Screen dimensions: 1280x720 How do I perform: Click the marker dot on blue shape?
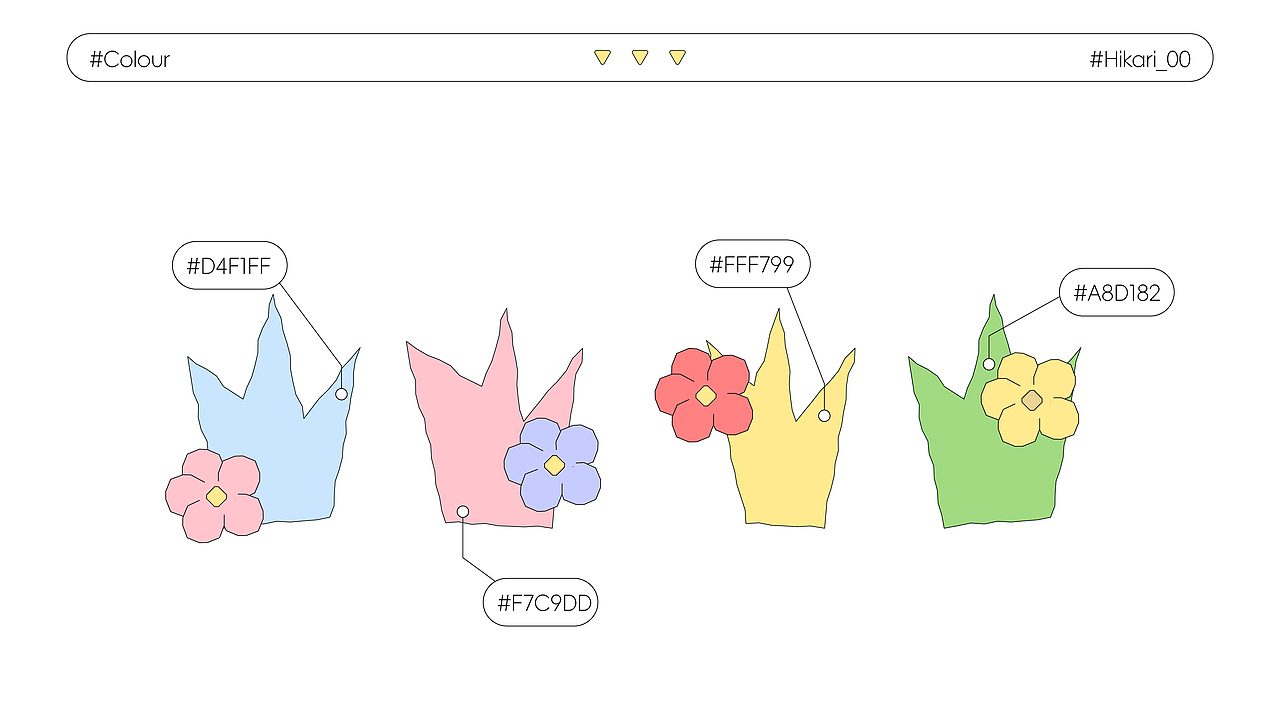tap(341, 394)
